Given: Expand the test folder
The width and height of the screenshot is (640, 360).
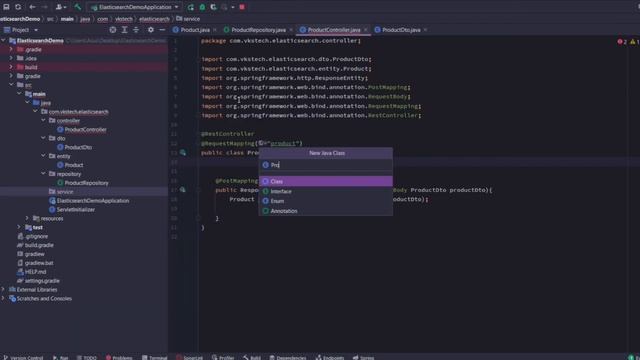Looking at the screenshot, I should click(19, 227).
